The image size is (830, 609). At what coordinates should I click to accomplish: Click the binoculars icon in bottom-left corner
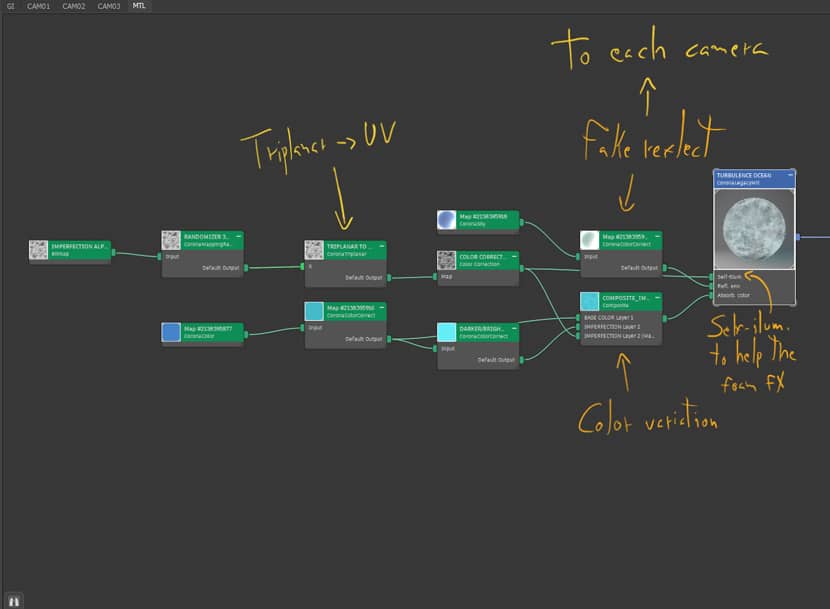(14, 600)
